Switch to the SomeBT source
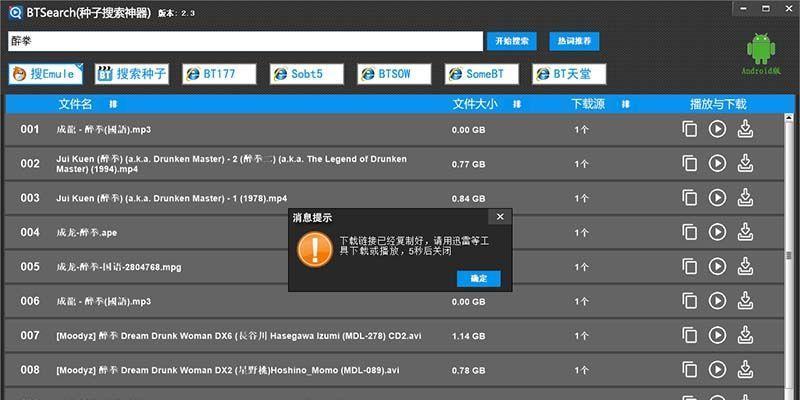This screenshot has width=800, height=400. [x=482, y=74]
